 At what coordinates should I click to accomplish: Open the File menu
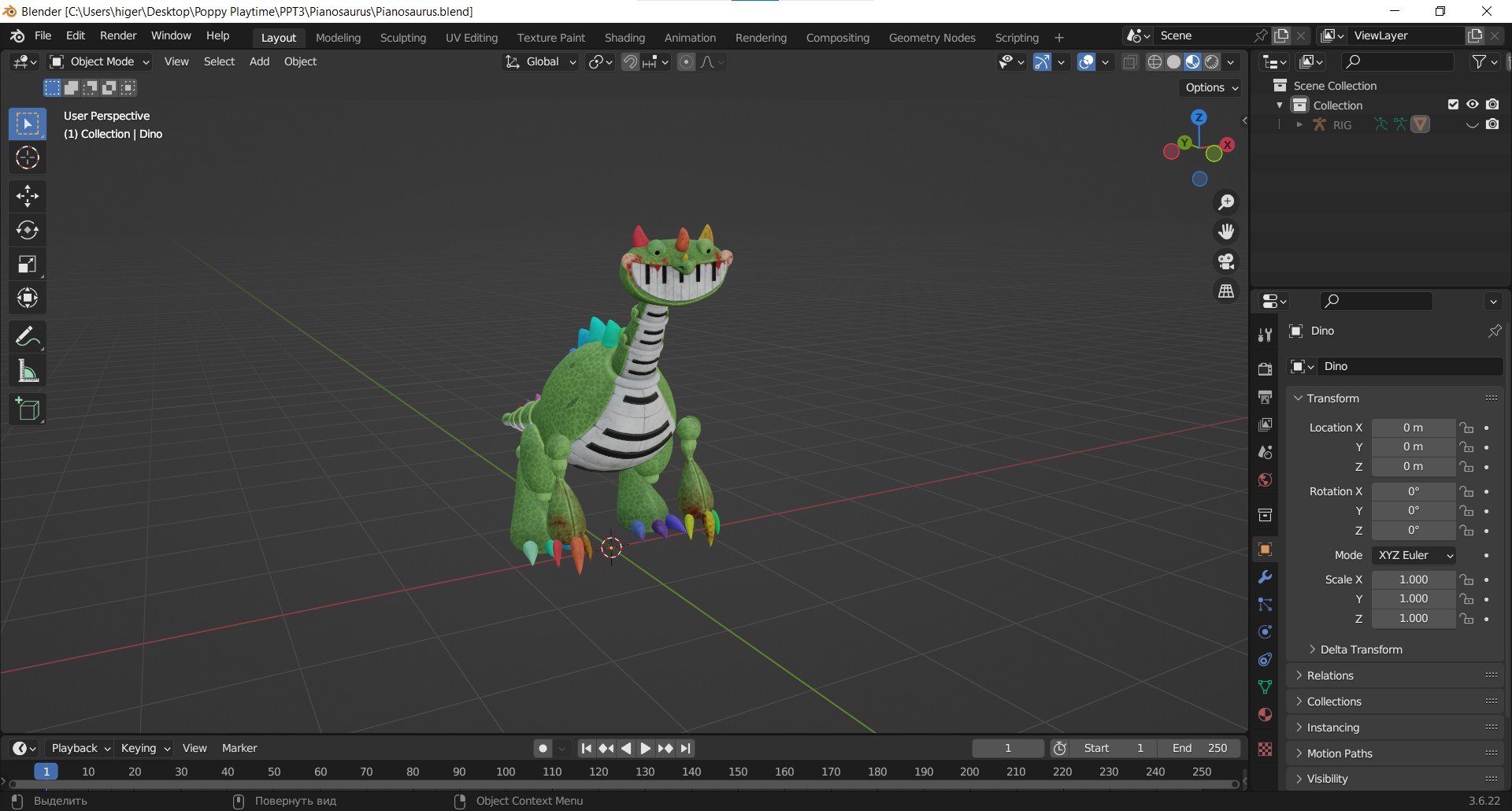tap(43, 35)
